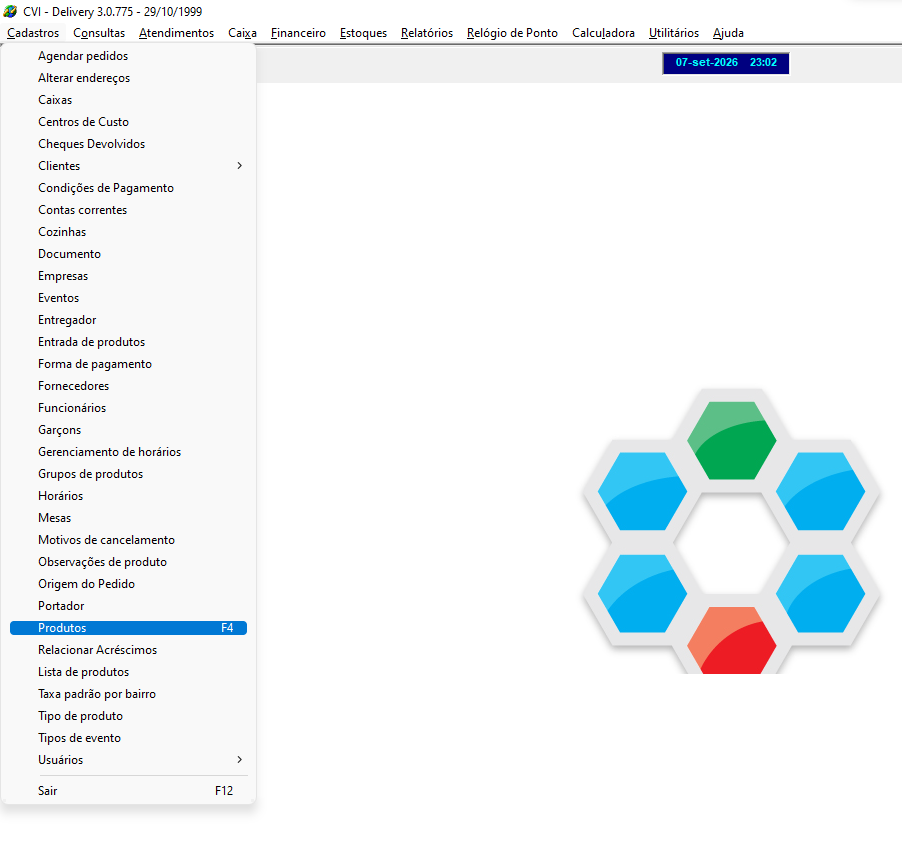Select Taxa padrão por bairro entry
Screen dimensions: 902x868
[x=128, y=694]
